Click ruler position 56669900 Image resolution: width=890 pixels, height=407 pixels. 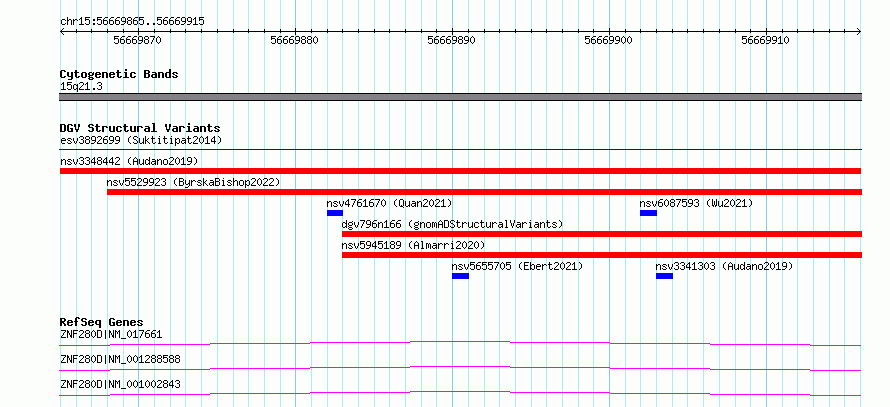pos(609,40)
